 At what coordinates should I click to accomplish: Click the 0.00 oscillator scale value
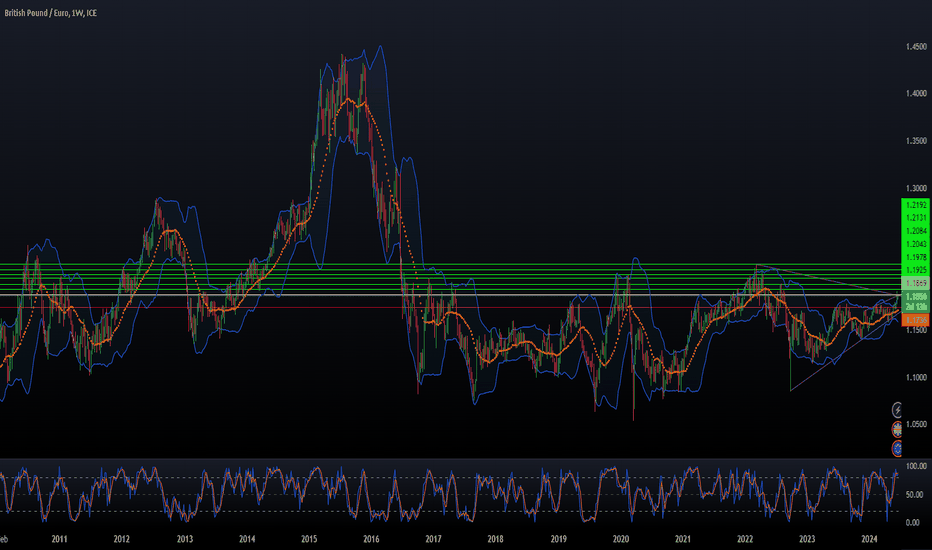click(912, 523)
